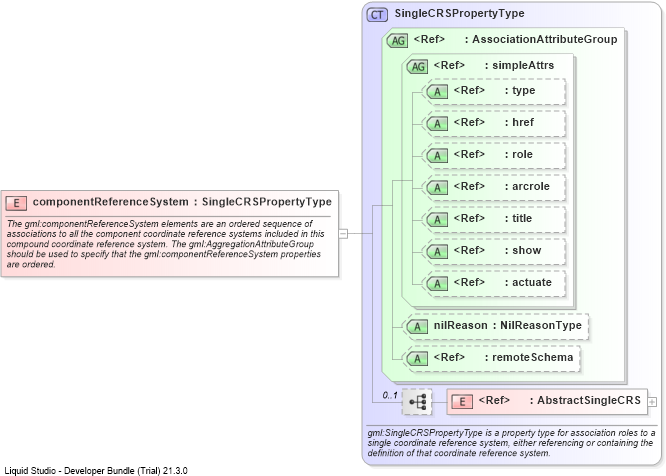Click the AG icon beside simpleAttrs
Image resolution: width=666 pixels, height=476 pixels.
click(x=418, y=67)
